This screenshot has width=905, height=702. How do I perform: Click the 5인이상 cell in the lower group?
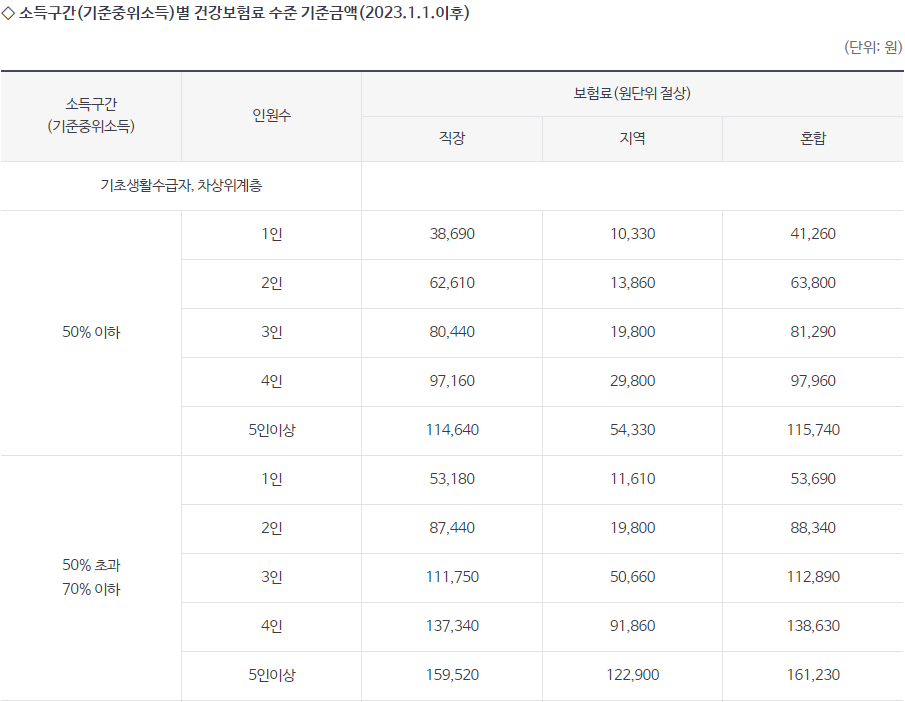pyautogui.click(x=270, y=675)
